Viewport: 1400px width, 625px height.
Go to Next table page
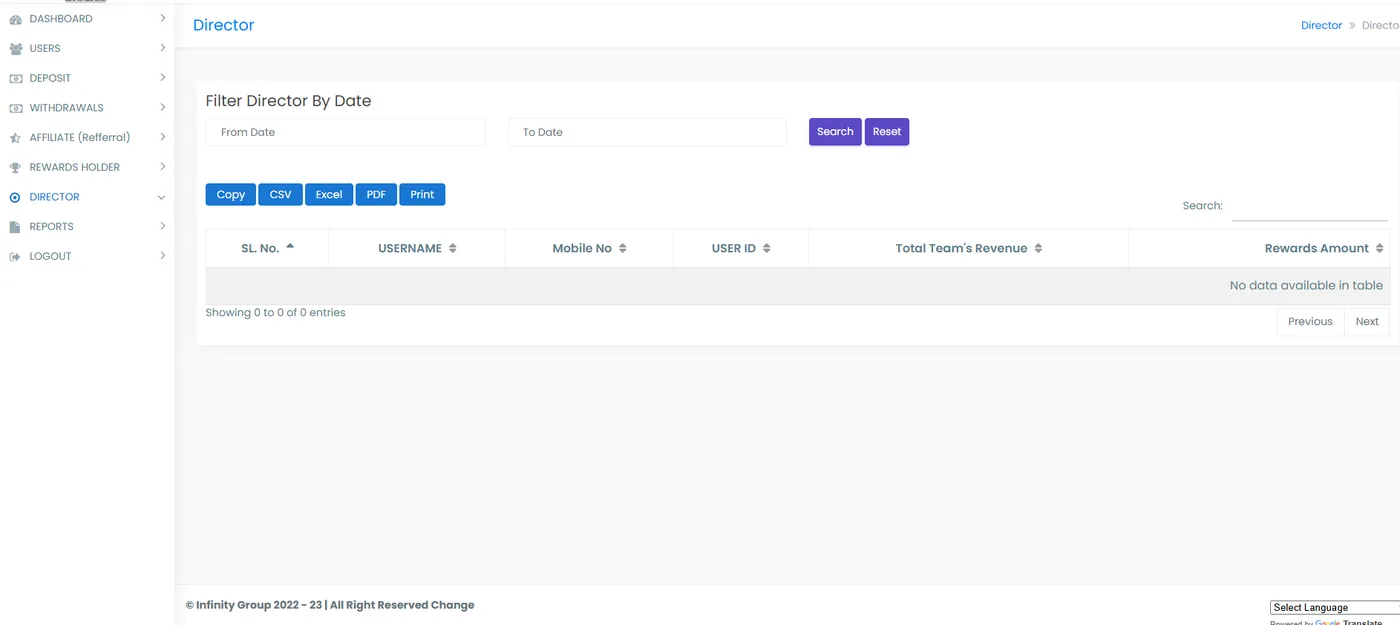tap(1367, 322)
